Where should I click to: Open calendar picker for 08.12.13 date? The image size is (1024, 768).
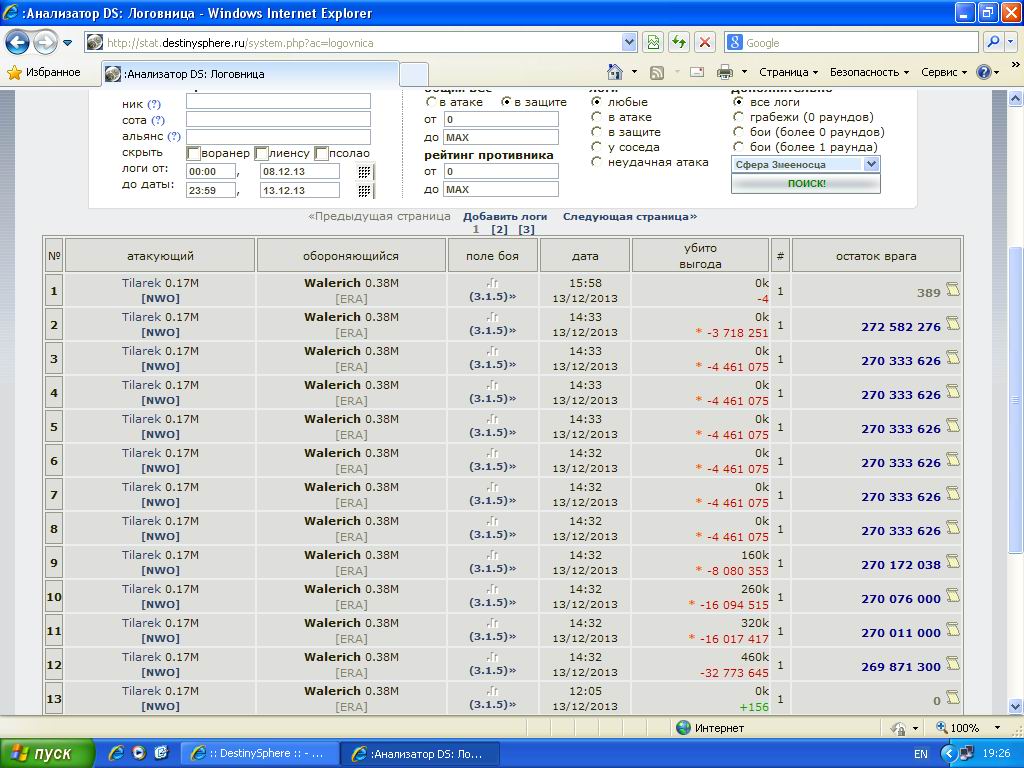[365, 171]
